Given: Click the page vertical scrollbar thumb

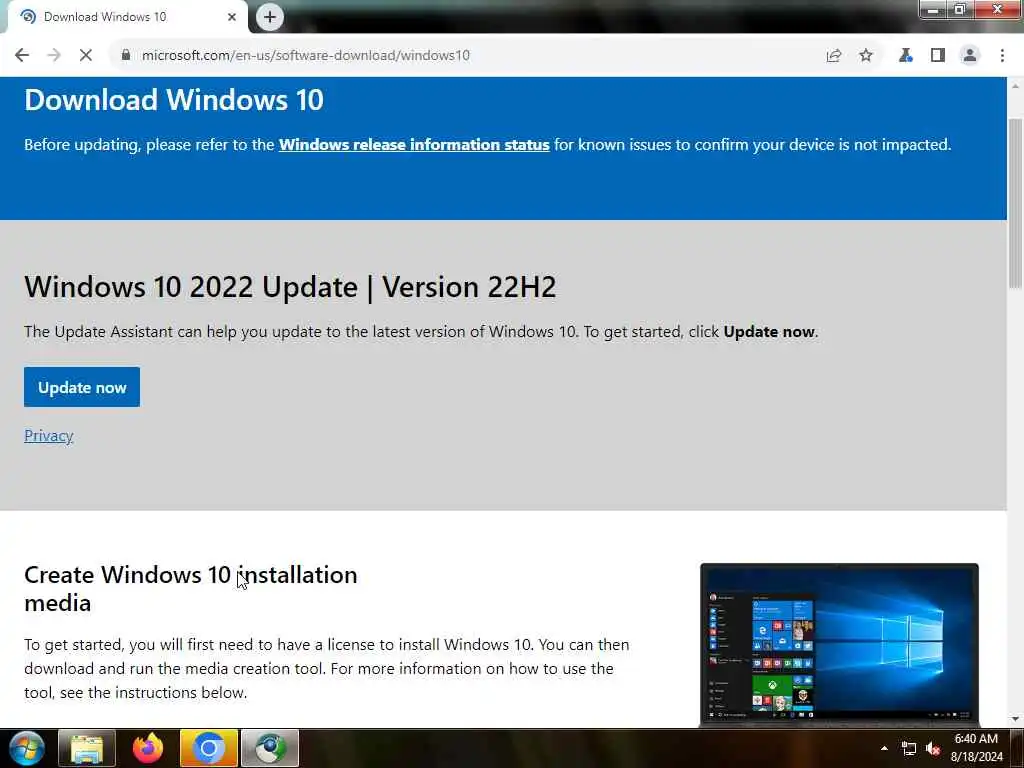Looking at the screenshot, I should 1016,203.
